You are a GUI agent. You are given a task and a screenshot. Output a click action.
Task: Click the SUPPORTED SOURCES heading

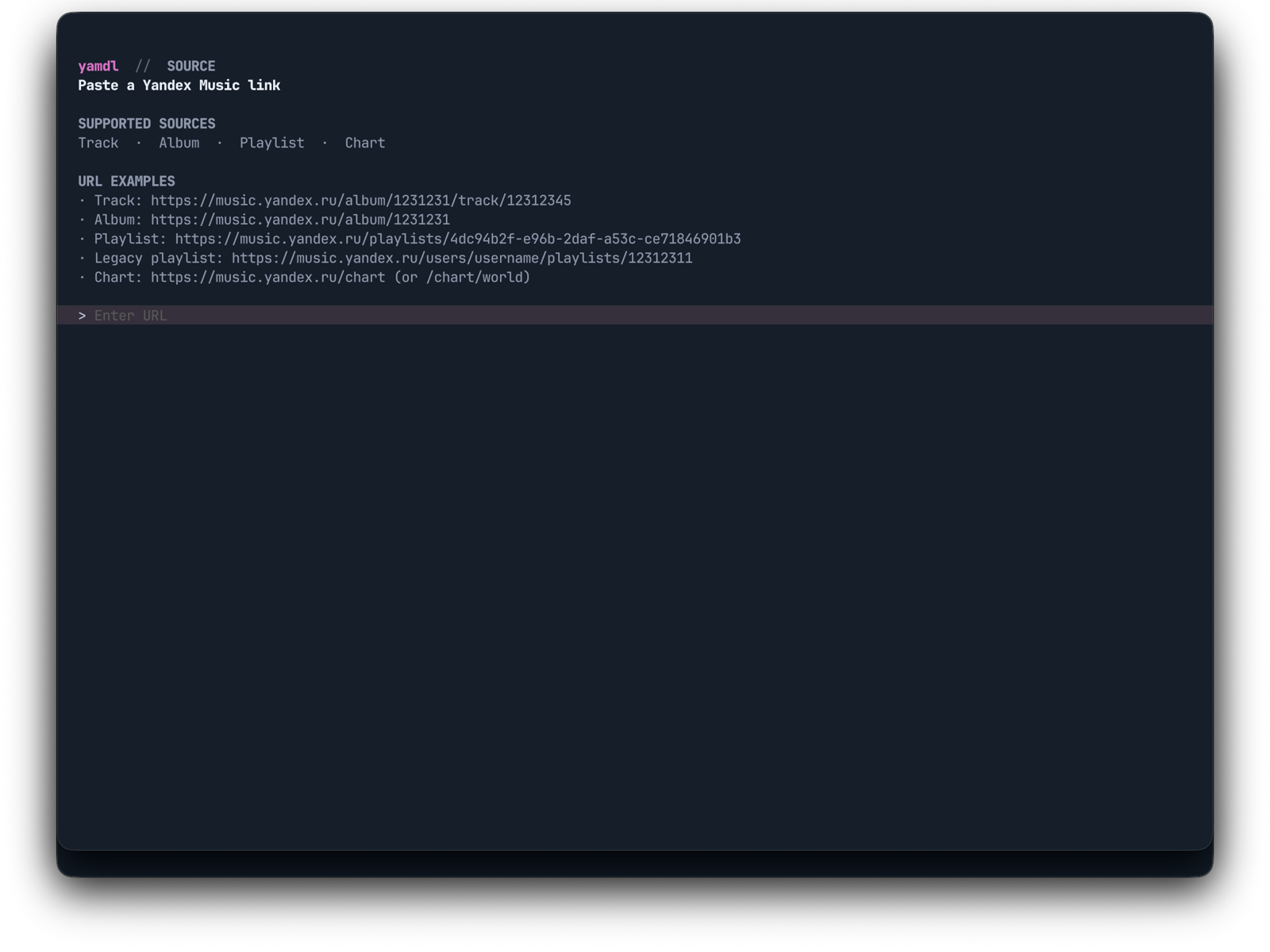(147, 124)
